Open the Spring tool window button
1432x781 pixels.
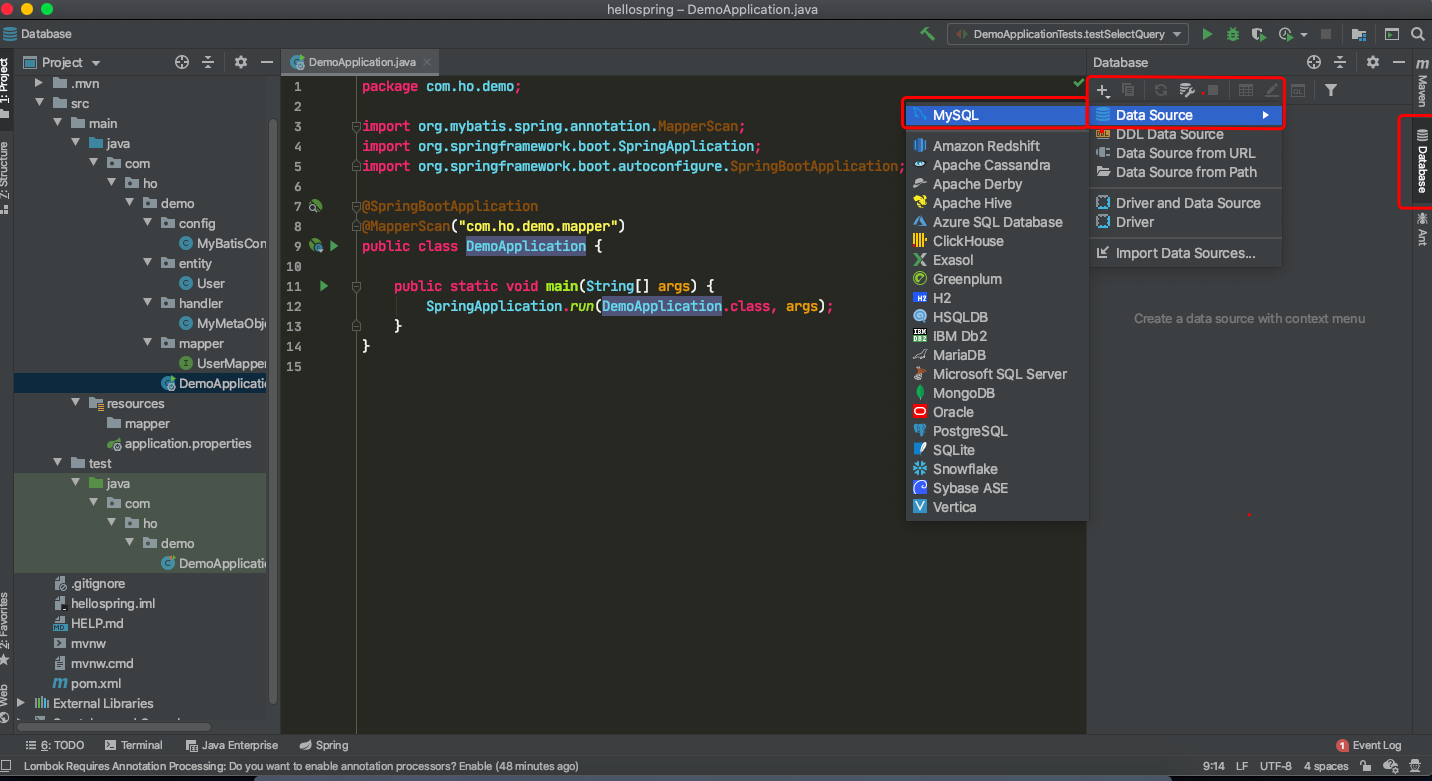point(324,745)
